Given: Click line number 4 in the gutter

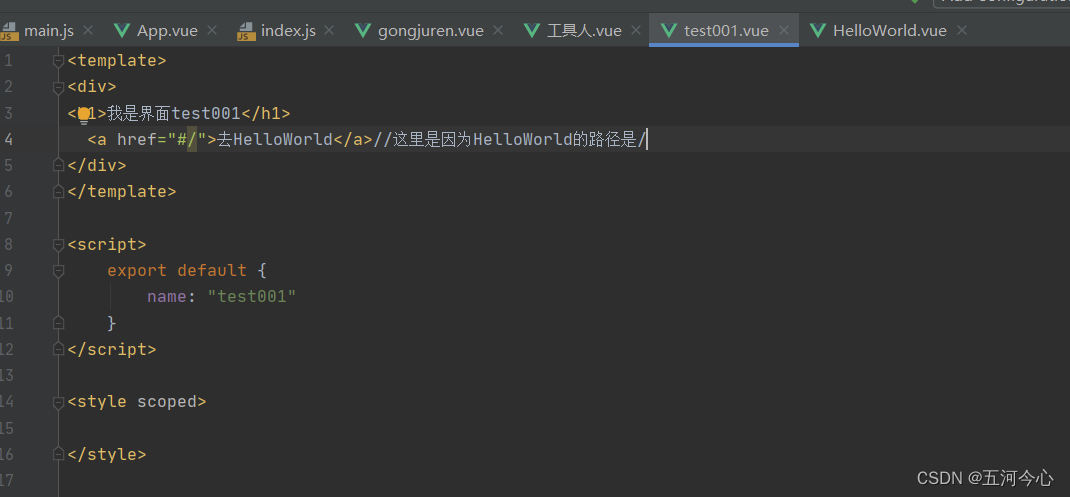Looking at the screenshot, I should [x=8, y=140].
